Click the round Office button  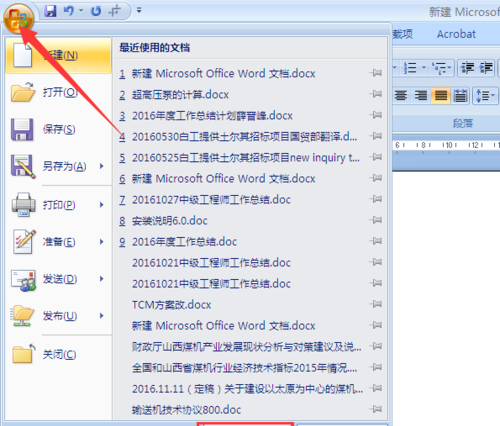(19, 19)
